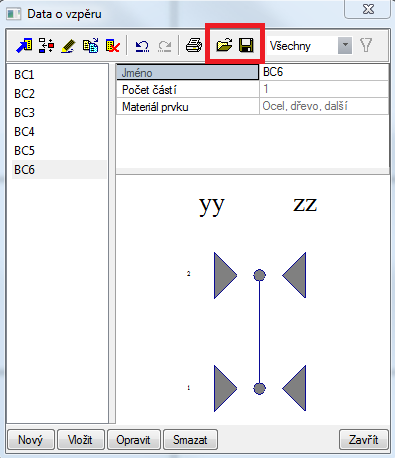The width and height of the screenshot is (395, 458).
Task: Click the value Ocel, dřevo, další
Action: click(x=324, y=107)
